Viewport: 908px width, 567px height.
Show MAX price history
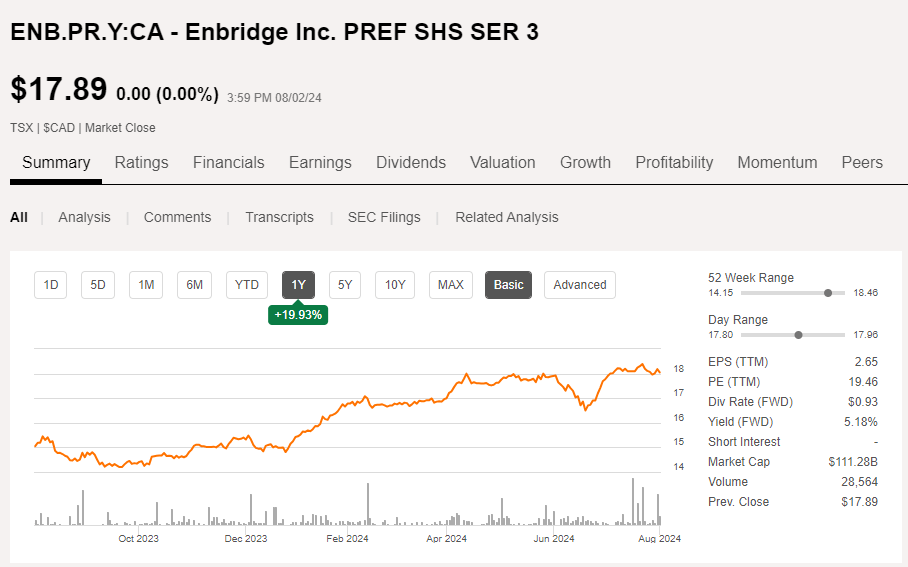(x=451, y=285)
